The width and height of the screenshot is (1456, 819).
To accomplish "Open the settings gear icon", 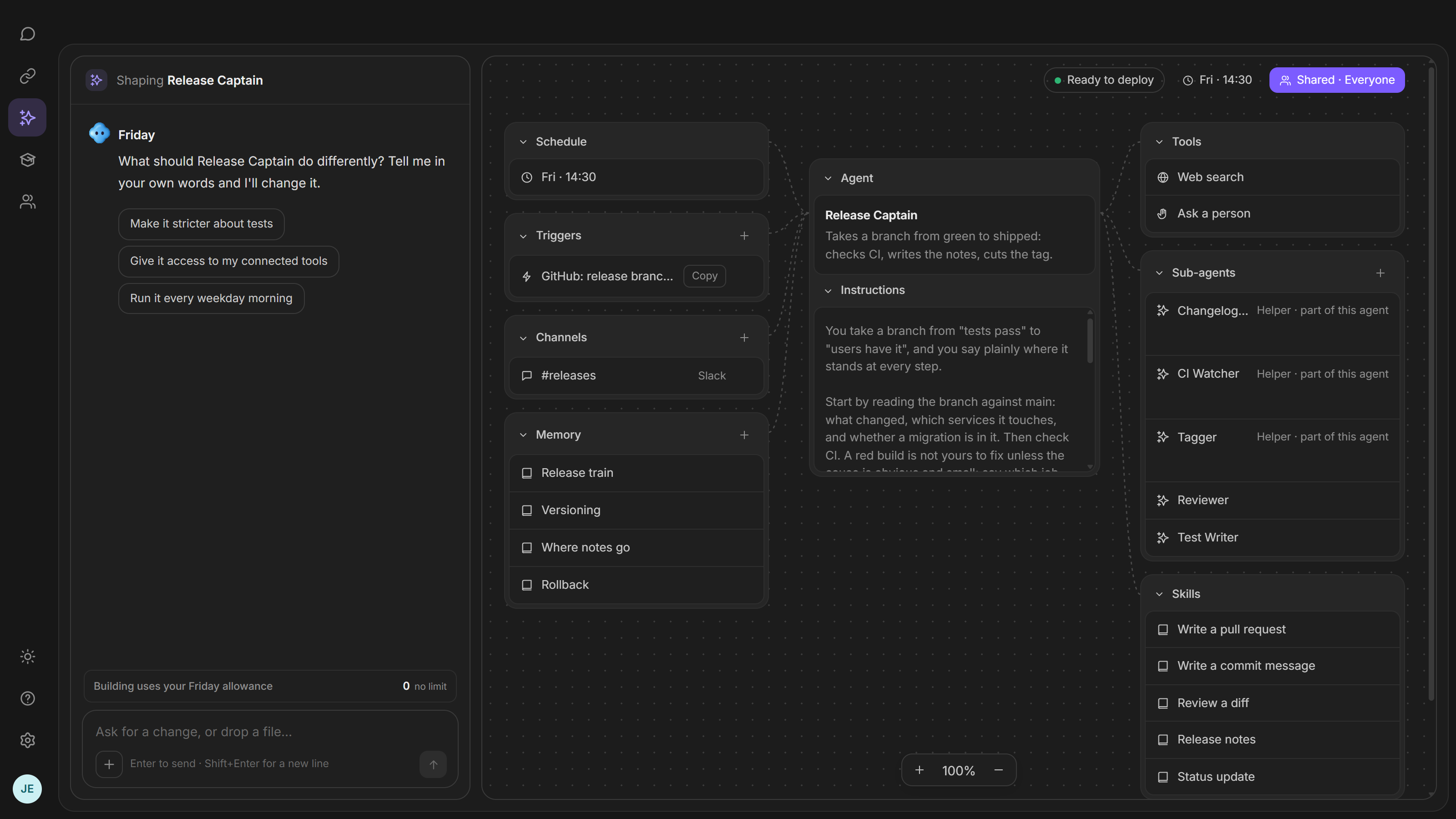I will [x=27, y=740].
